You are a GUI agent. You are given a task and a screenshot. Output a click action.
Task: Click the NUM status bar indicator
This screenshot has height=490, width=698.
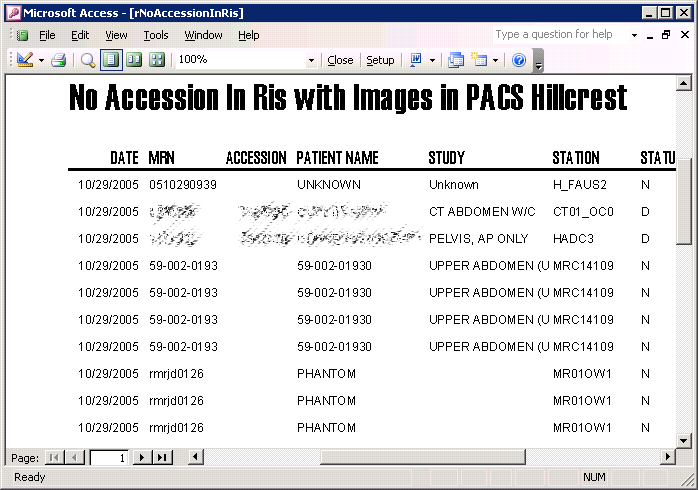594,477
